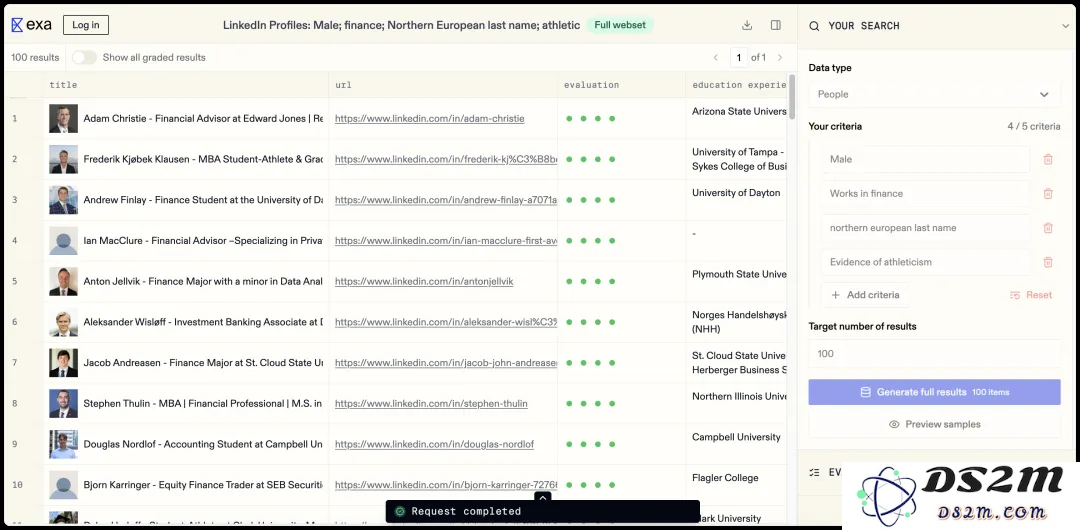Select Anton Jellvik title cell

186,281
